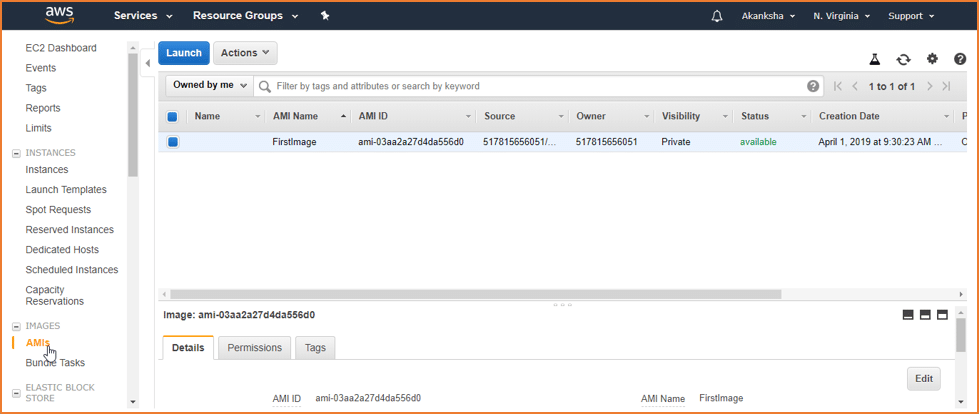Open Reports in sidebar

pos(42,108)
